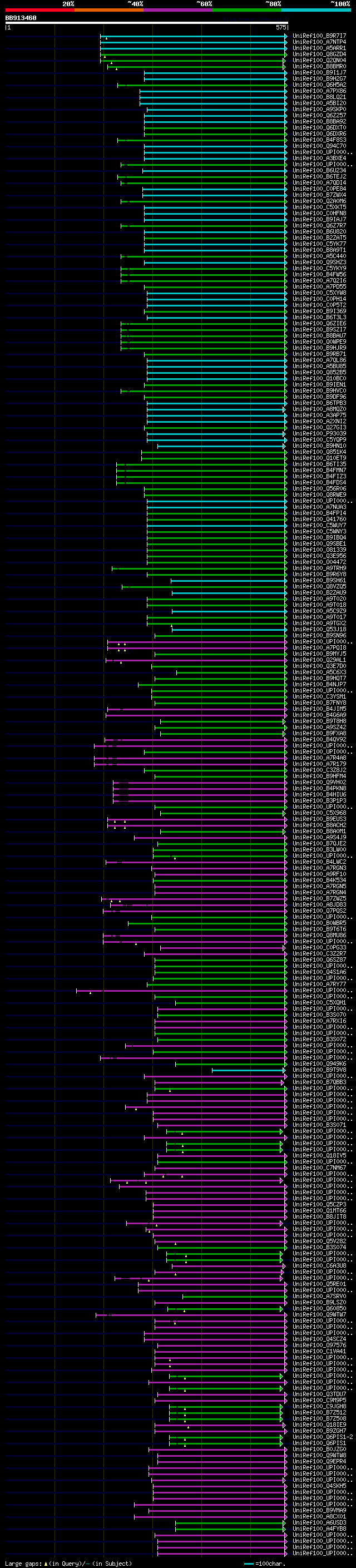Open hit UniRef100_B6U234 label
The width and height of the screenshot is (356, 1568).
point(319,170)
